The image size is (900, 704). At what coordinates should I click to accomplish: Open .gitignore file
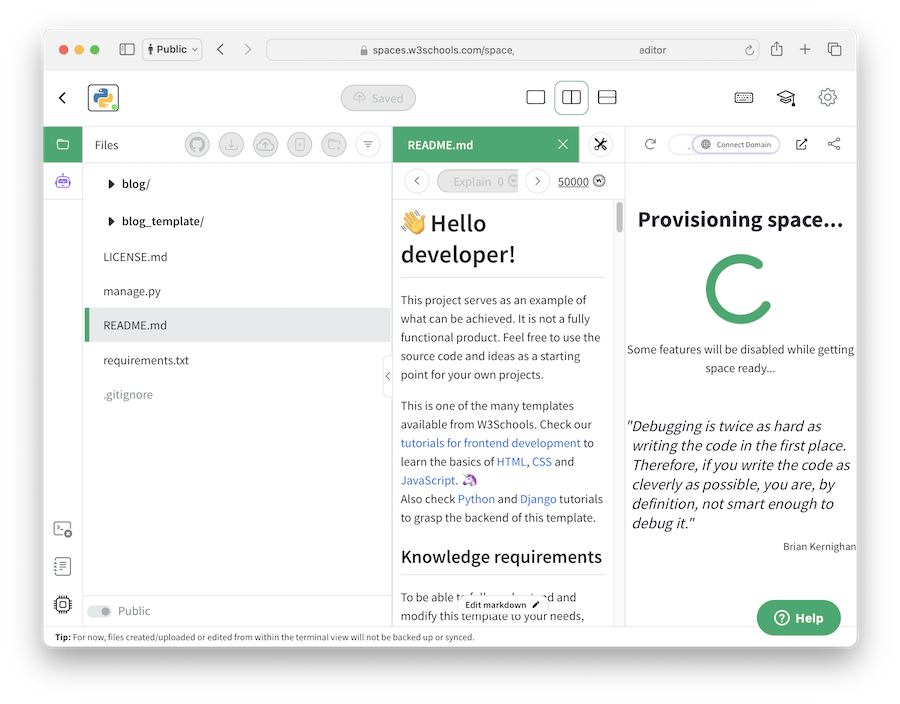coord(128,395)
